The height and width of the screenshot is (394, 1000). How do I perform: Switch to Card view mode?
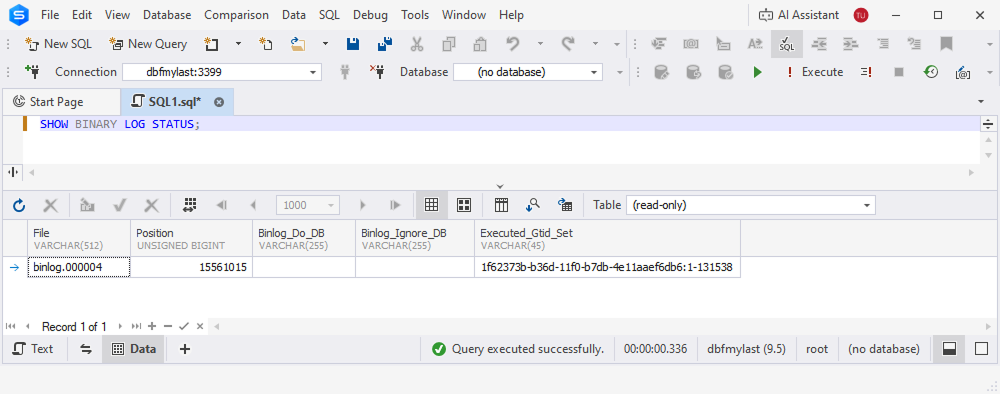464,205
